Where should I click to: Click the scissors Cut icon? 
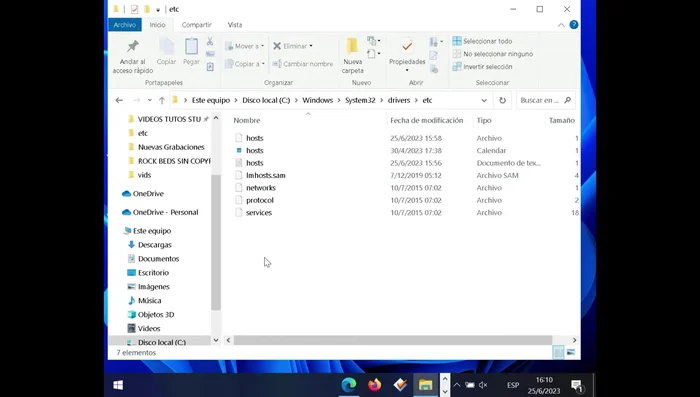pyautogui.click(x=210, y=42)
